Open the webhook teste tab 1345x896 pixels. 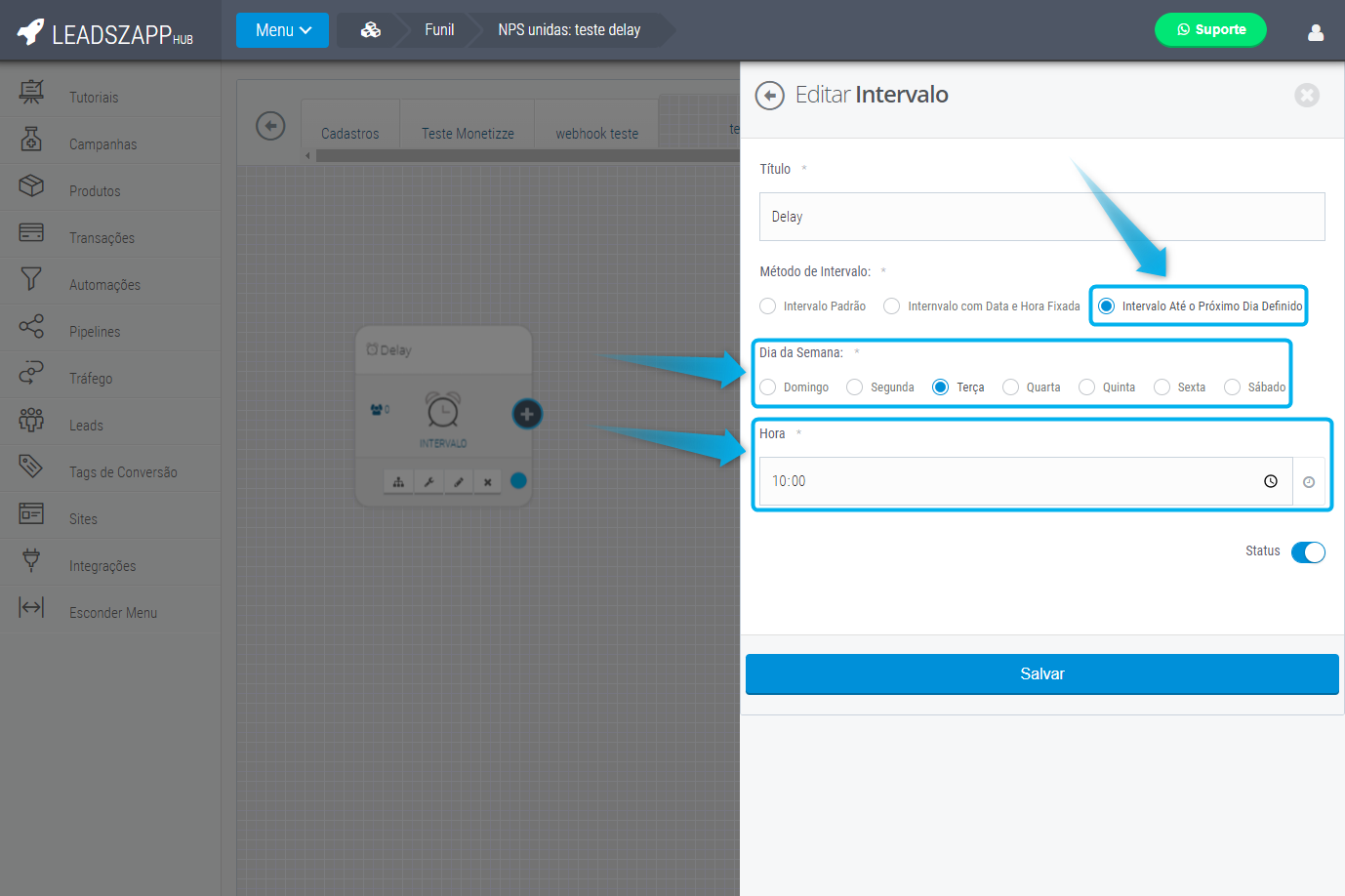596,134
